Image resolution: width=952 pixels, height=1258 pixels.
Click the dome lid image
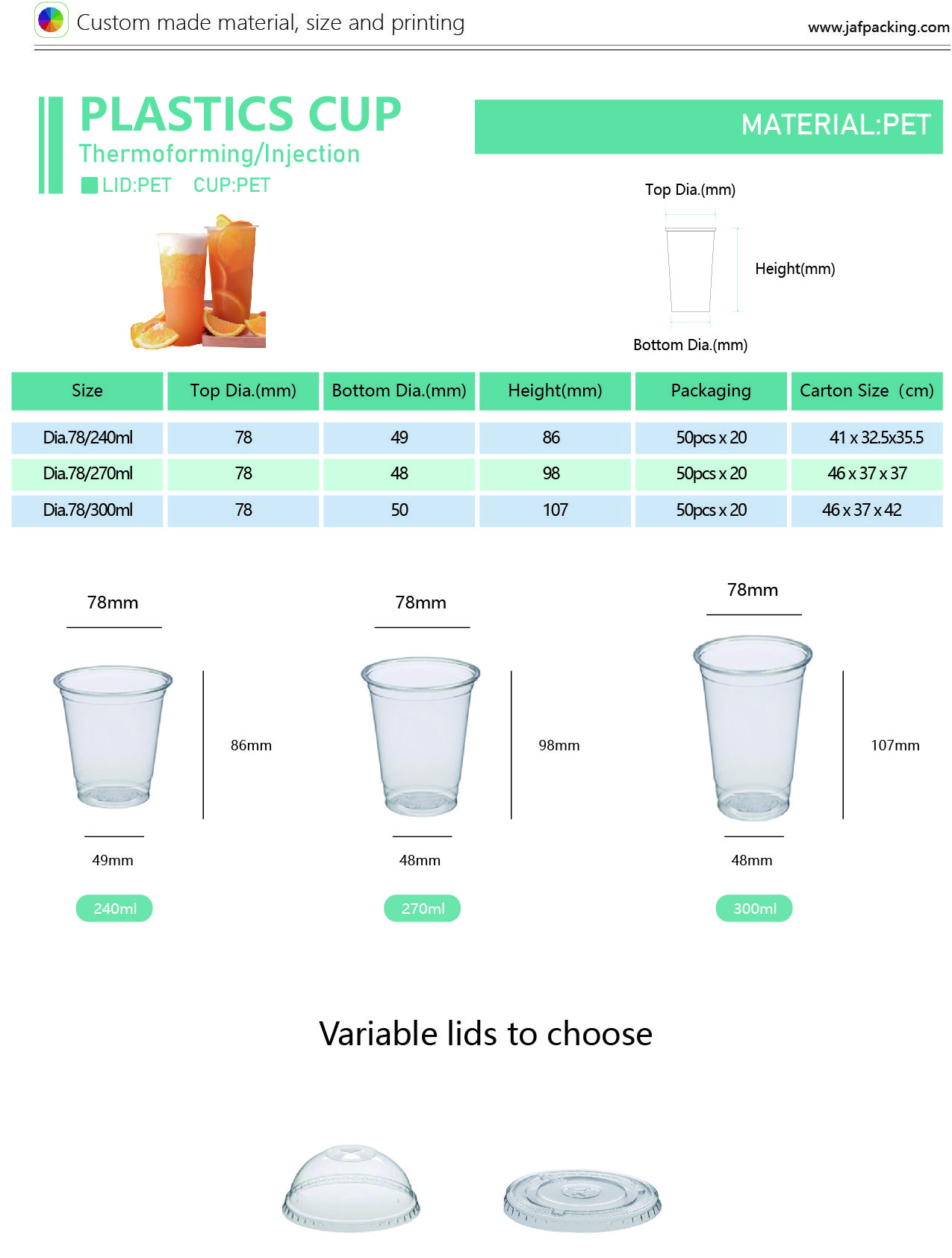click(351, 1186)
